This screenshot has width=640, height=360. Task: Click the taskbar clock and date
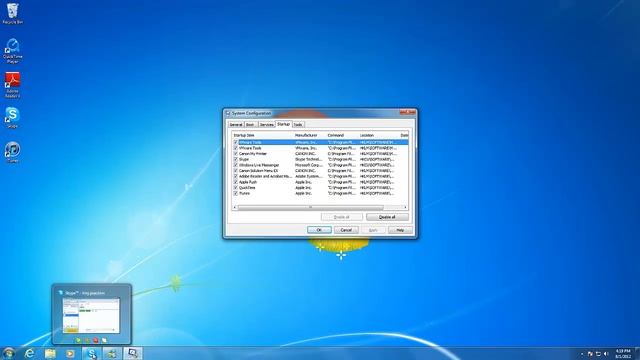pos(623,354)
